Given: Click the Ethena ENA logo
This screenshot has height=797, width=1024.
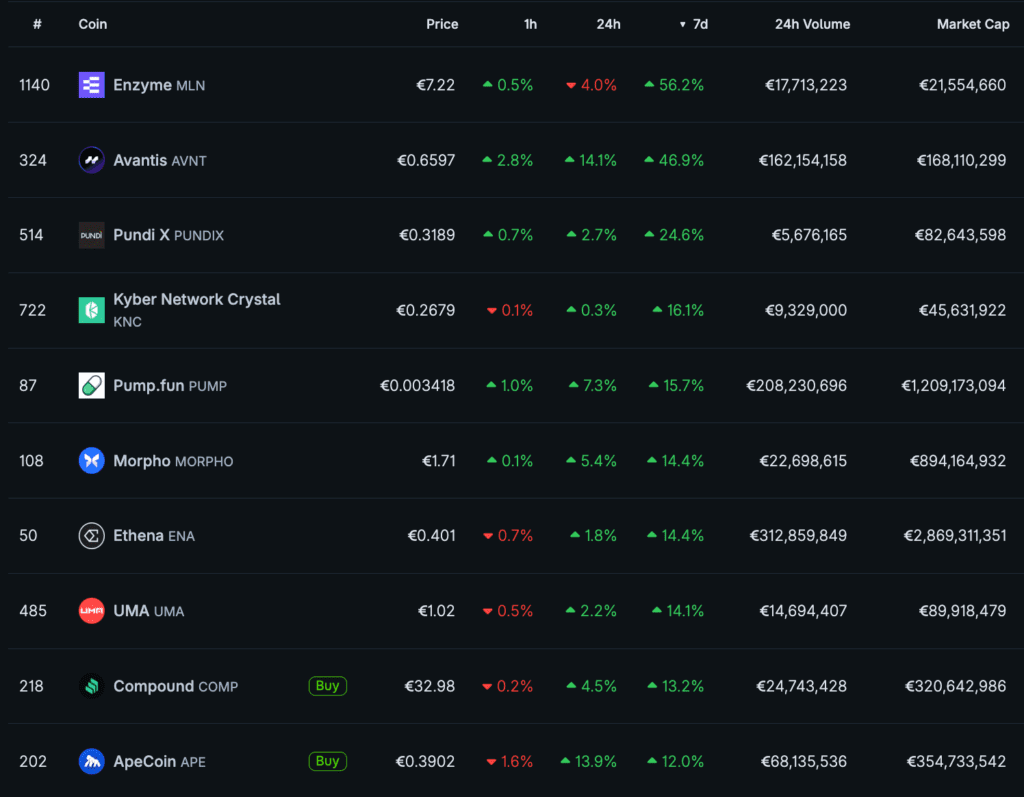Looking at the screenshot, I should (x=91, y=536).
